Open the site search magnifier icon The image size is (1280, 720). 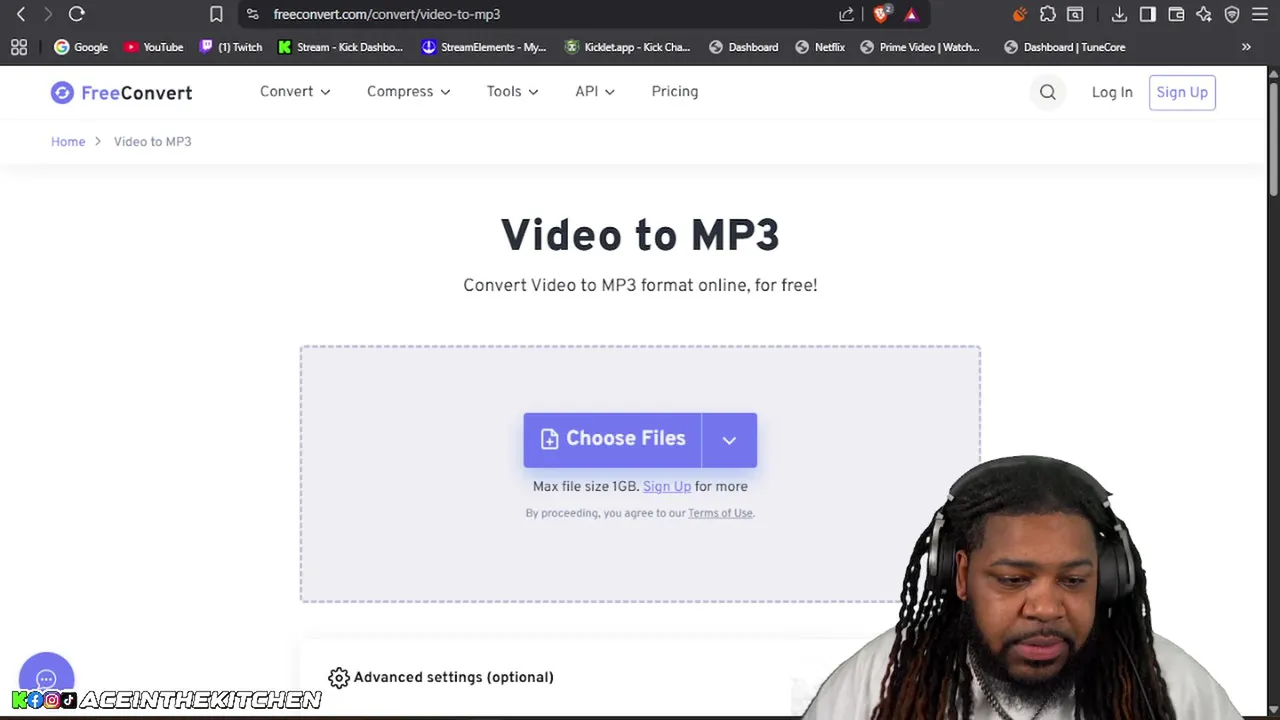(1047, 92)
